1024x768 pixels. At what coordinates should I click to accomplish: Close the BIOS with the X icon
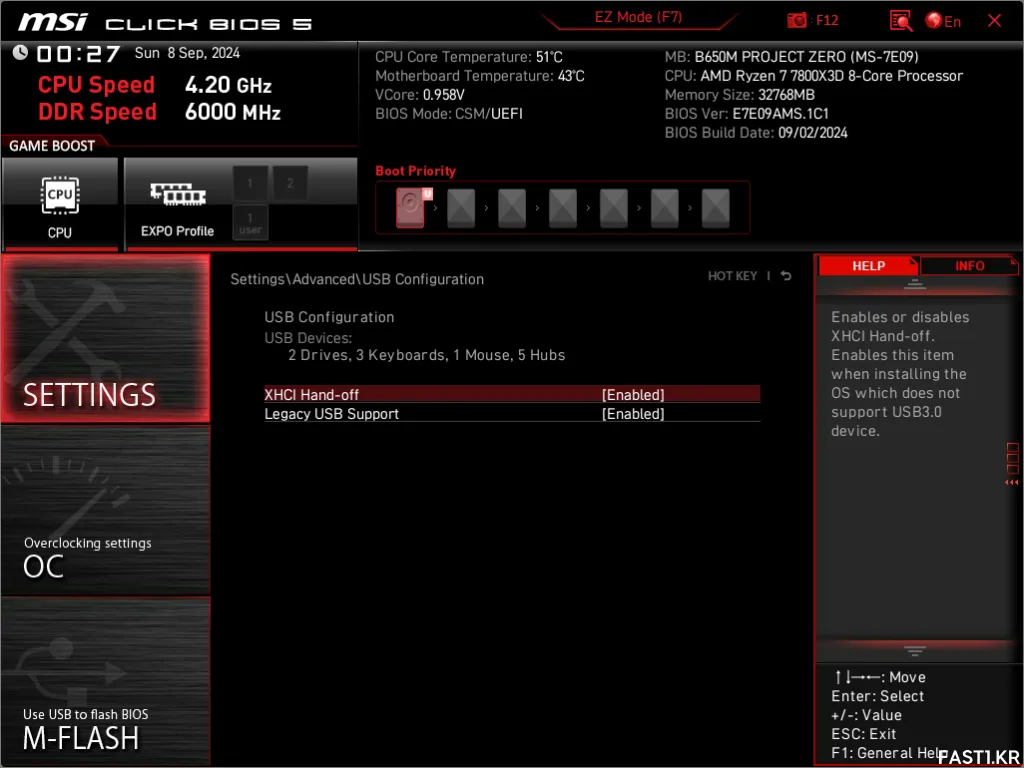995,21
